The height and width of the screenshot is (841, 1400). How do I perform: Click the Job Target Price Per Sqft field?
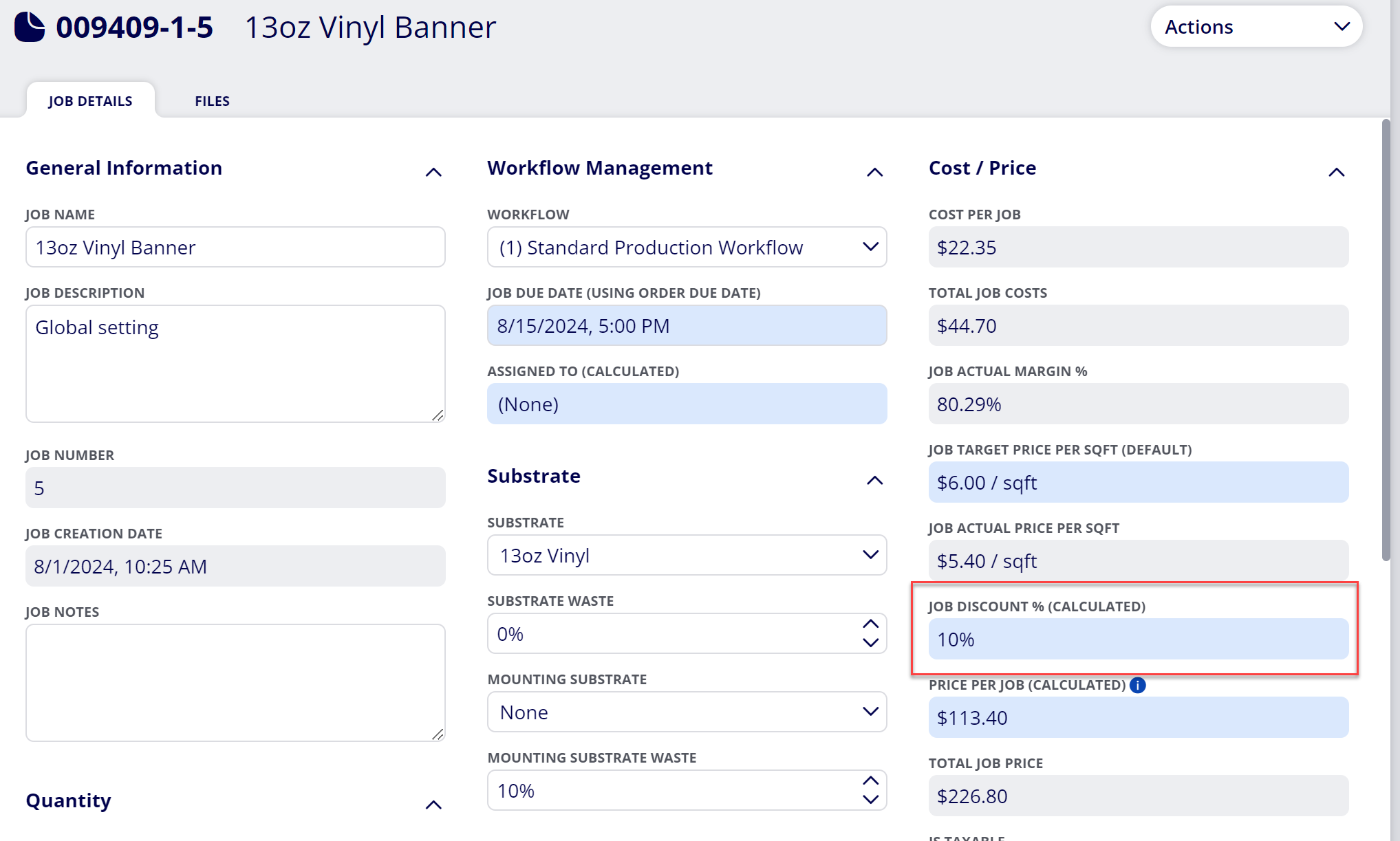1138,482
